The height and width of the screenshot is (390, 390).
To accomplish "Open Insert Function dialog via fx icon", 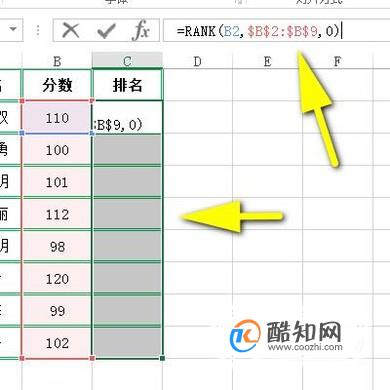I will (141, 31).
